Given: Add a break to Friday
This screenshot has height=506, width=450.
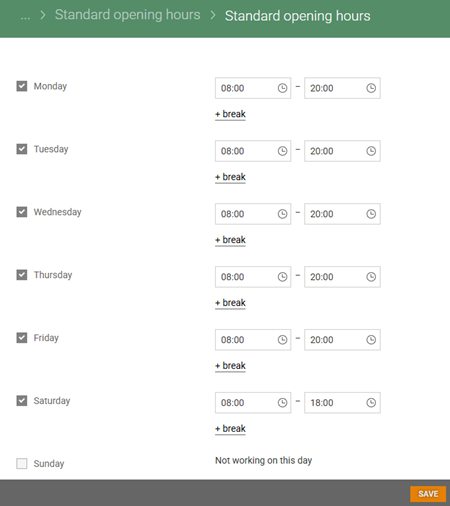Looking at the screenshot, I should (230, 366).
